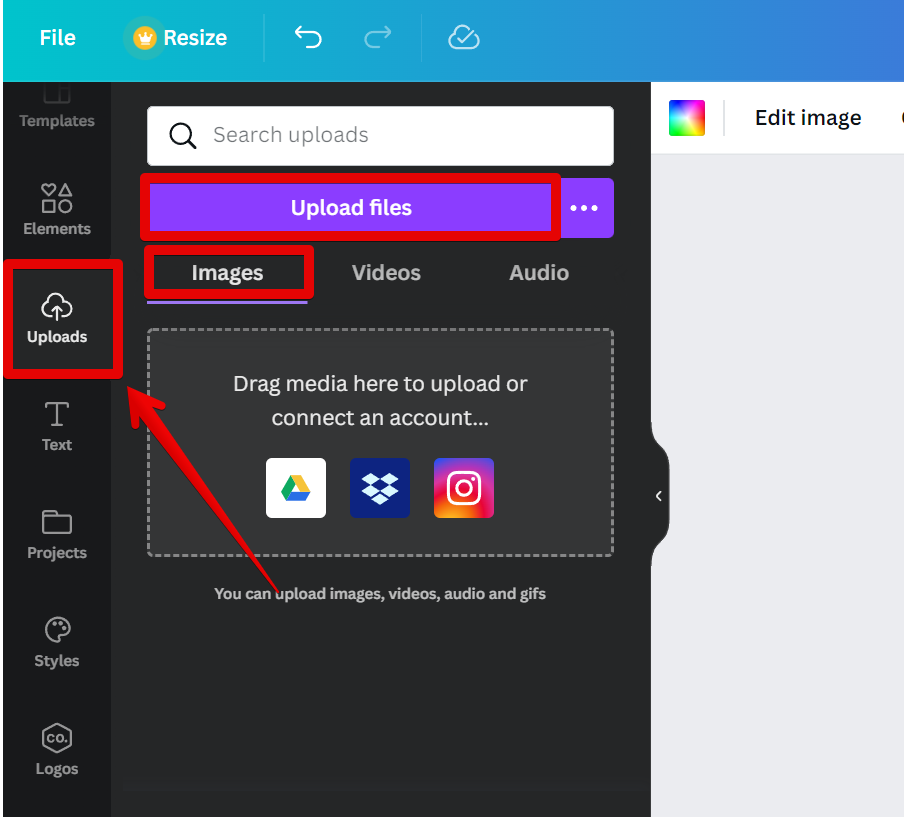Click the Upload files button
The image size is (904, 817).
click(351, 208)
